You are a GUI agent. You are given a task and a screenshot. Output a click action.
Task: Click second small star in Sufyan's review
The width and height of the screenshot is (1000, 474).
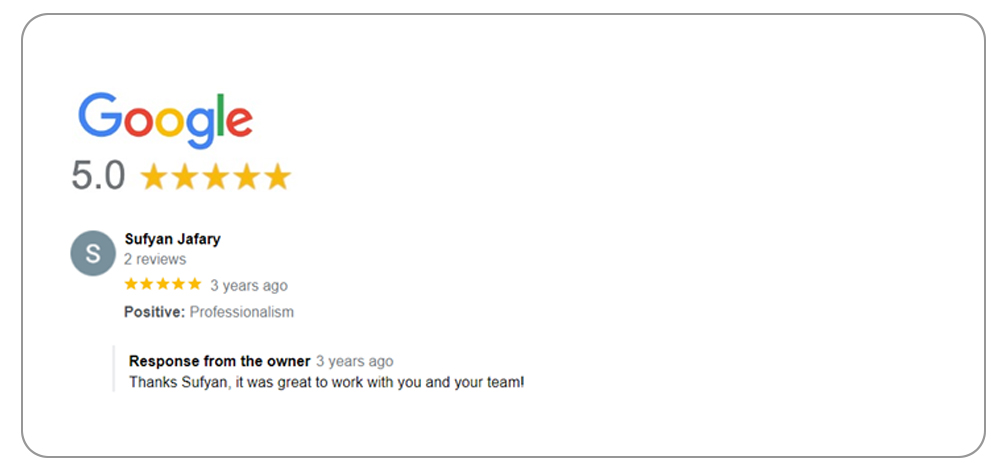(147, 285)
